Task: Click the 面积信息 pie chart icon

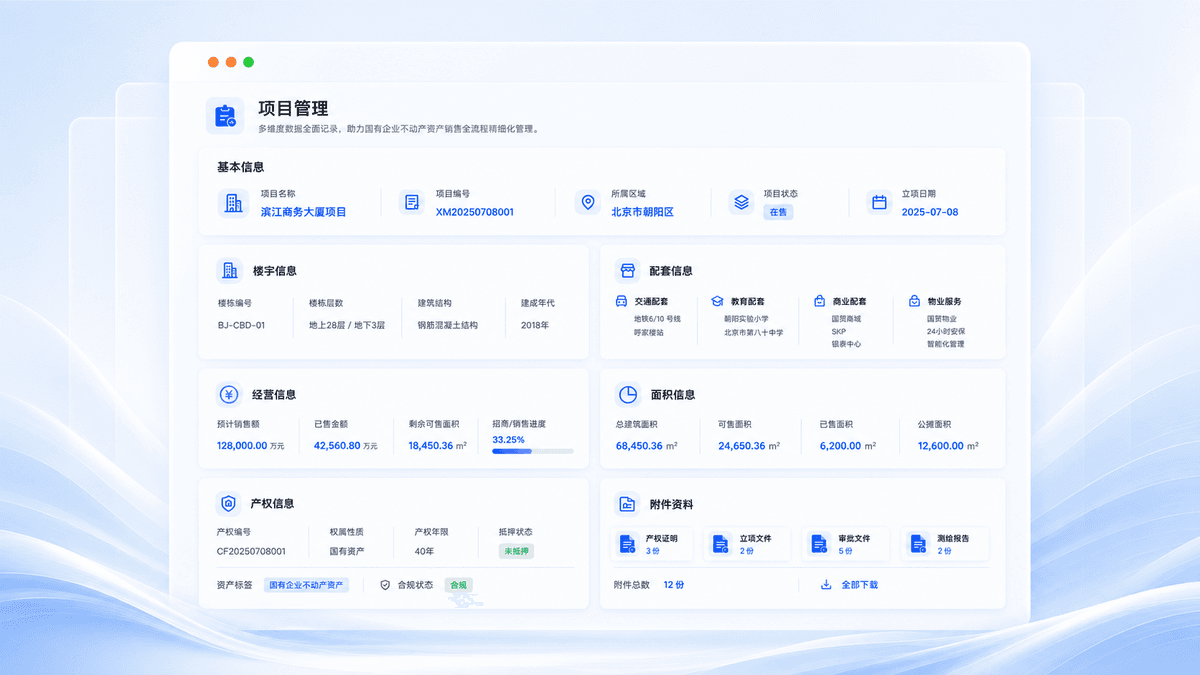Action: pos(627,394)
